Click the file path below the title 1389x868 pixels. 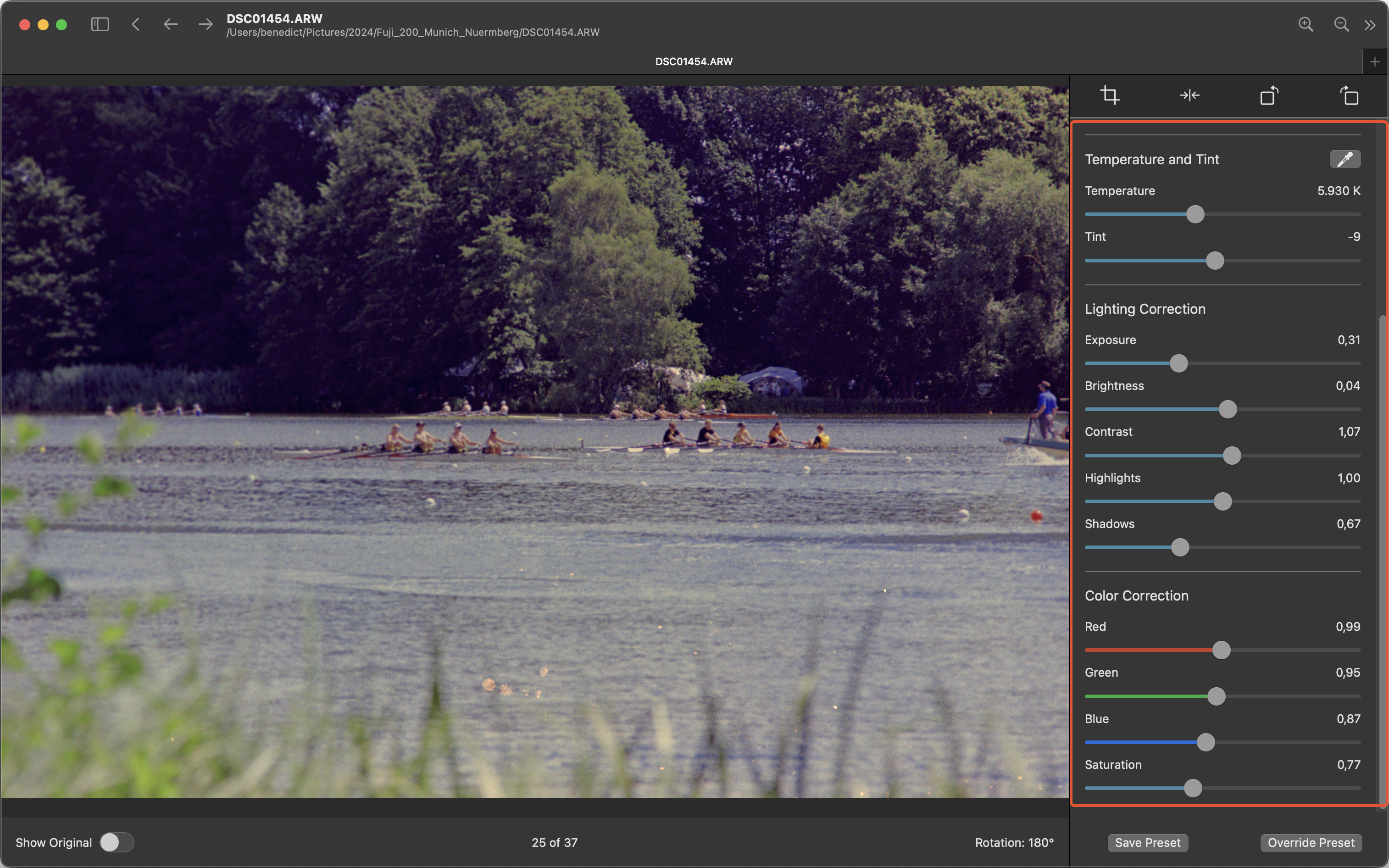pos(412,32)
